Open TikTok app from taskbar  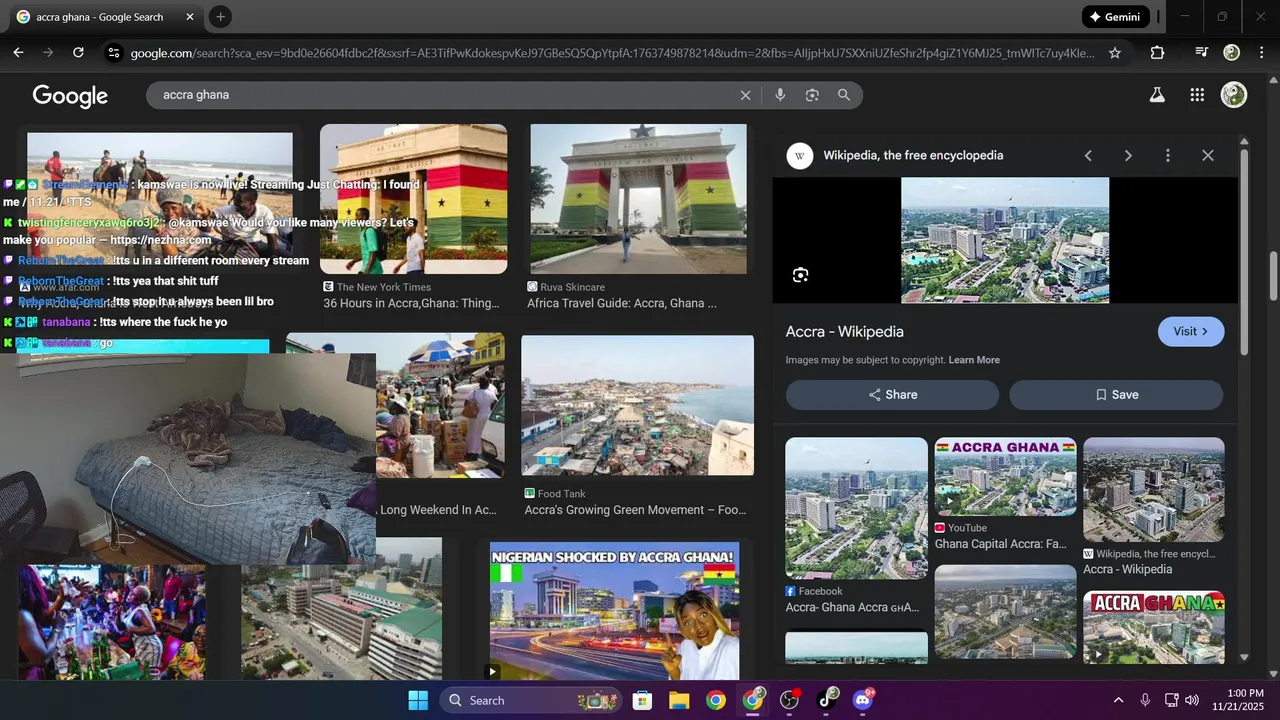pyautogui.click(x=827, y=700)
